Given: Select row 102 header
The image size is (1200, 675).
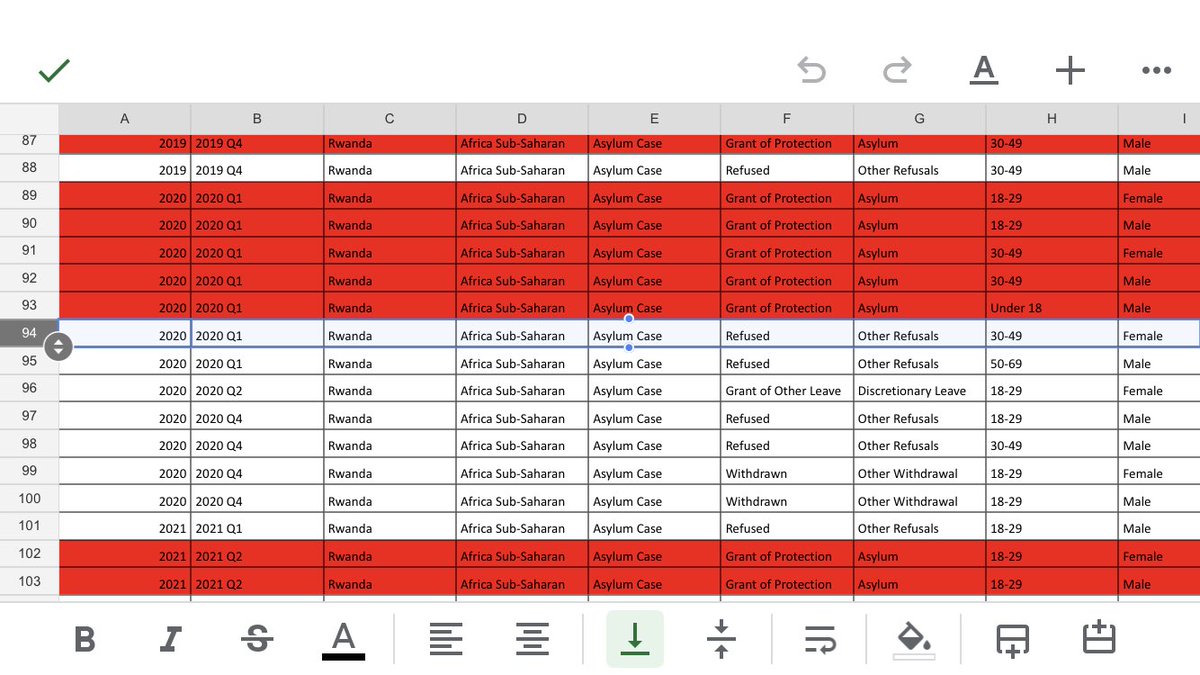Looking at the screenshot, I should click(29, 554).
